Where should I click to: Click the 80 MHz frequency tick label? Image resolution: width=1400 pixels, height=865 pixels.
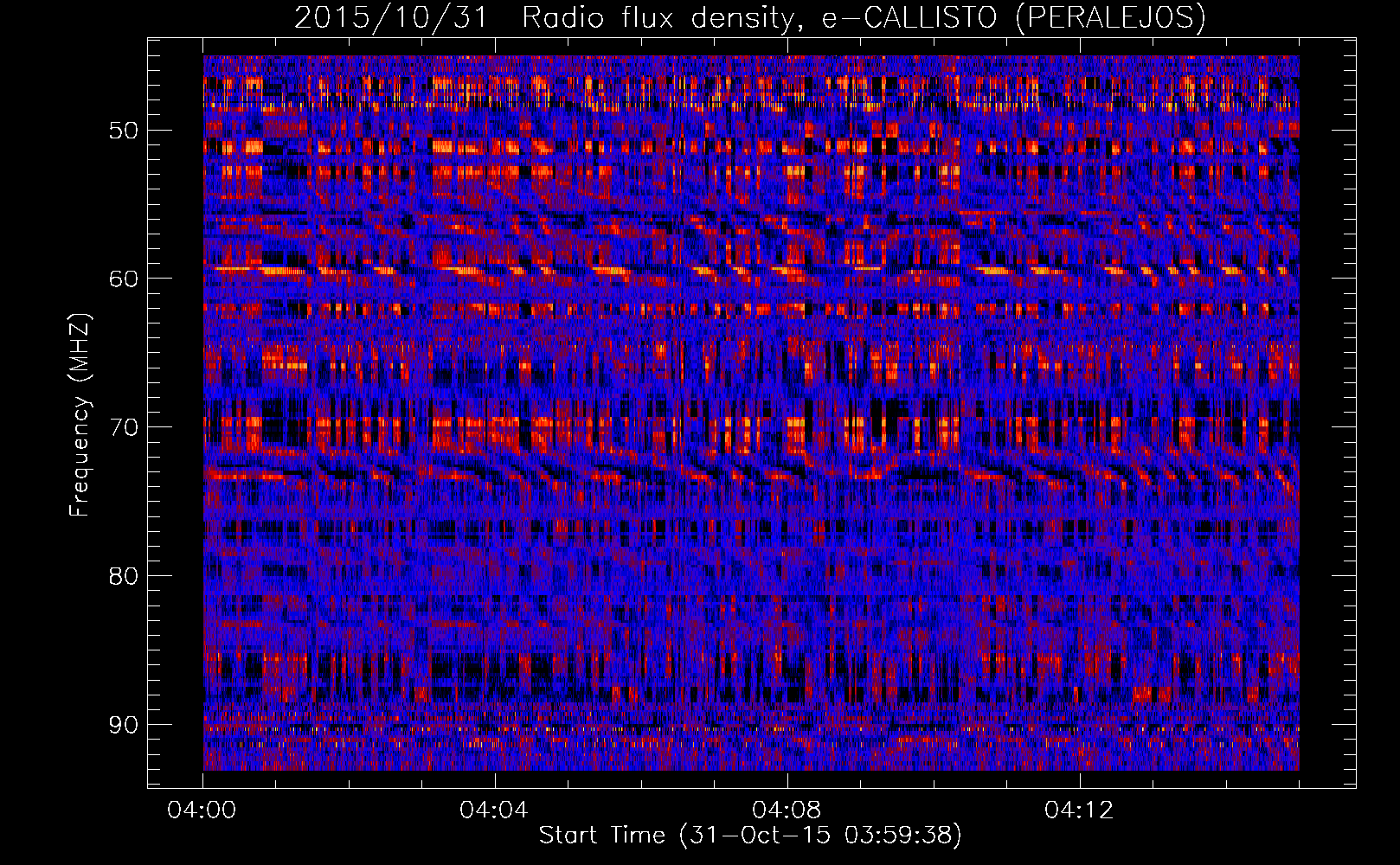[x=123, y=576]
